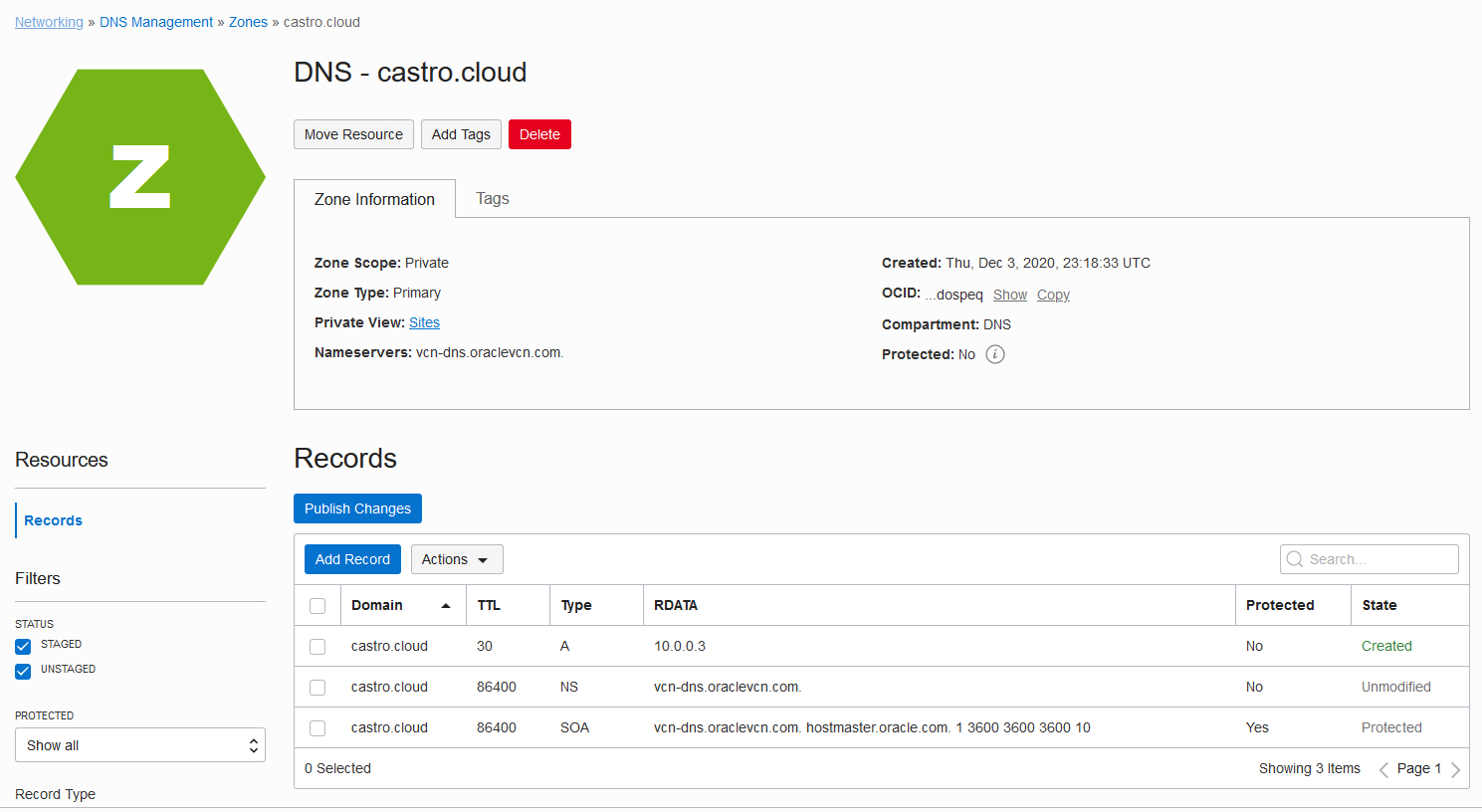Select the Zone Information tab

point(374,199)
